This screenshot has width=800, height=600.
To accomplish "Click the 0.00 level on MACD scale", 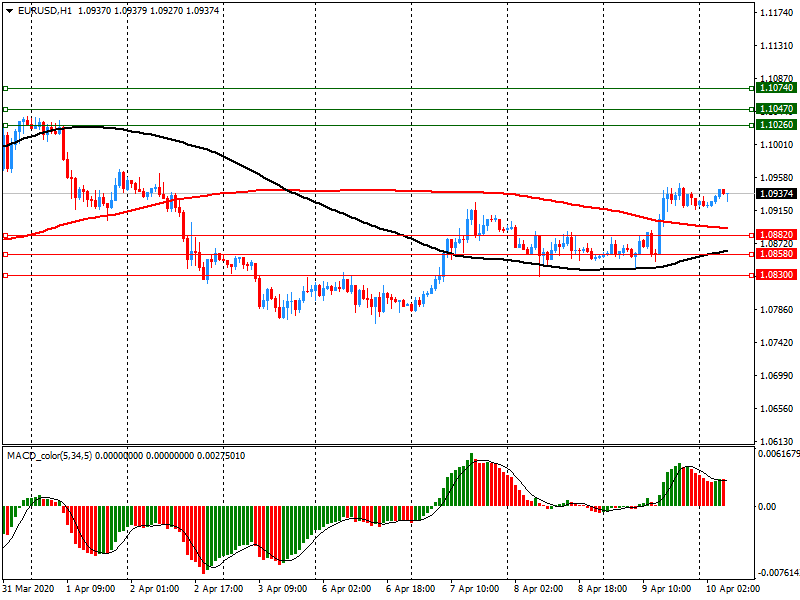I will pos(766,507).
